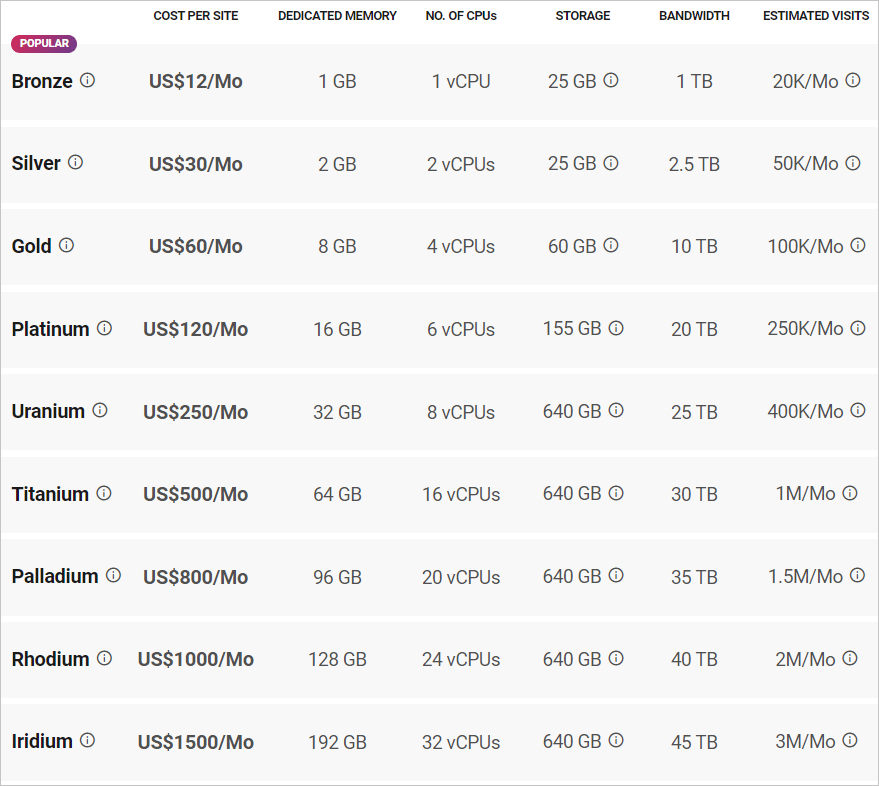
Task: Click the info icon next to Bronze
Action: click(87, 80)
